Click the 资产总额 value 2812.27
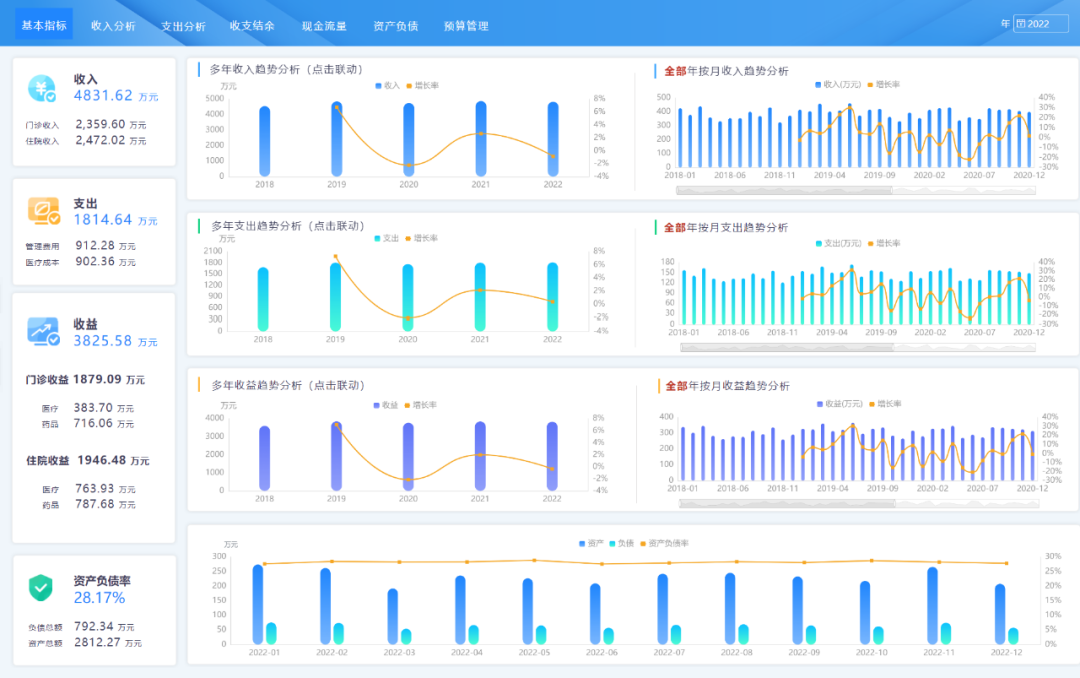Viewport: 1080px width, 678px height. coord(97,642)
